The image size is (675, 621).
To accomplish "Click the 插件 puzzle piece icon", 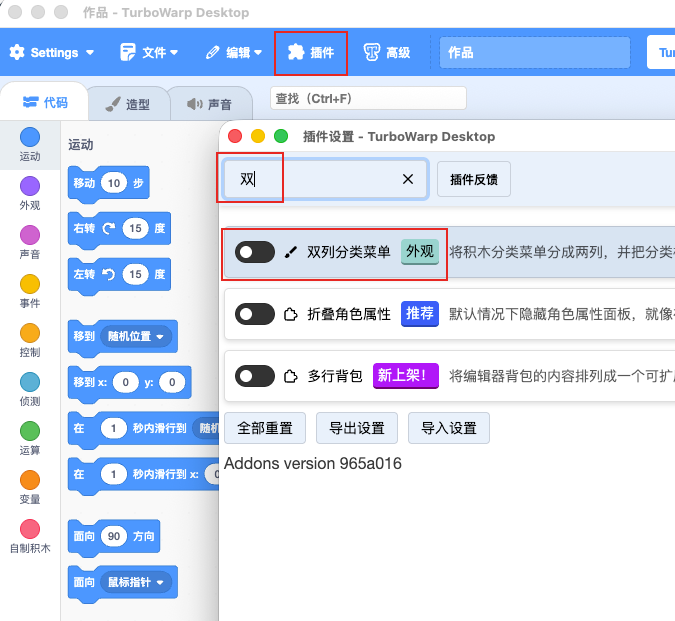I will [296, 53].
